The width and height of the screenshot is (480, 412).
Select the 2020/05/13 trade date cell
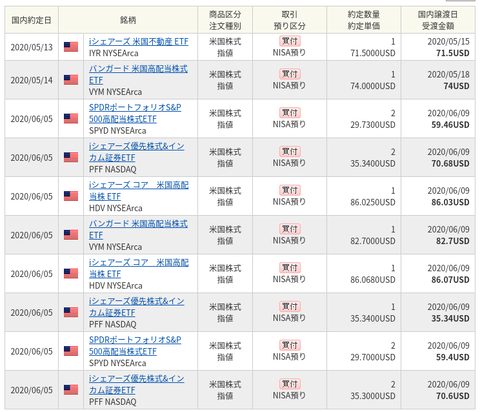(x=32, y=47)
